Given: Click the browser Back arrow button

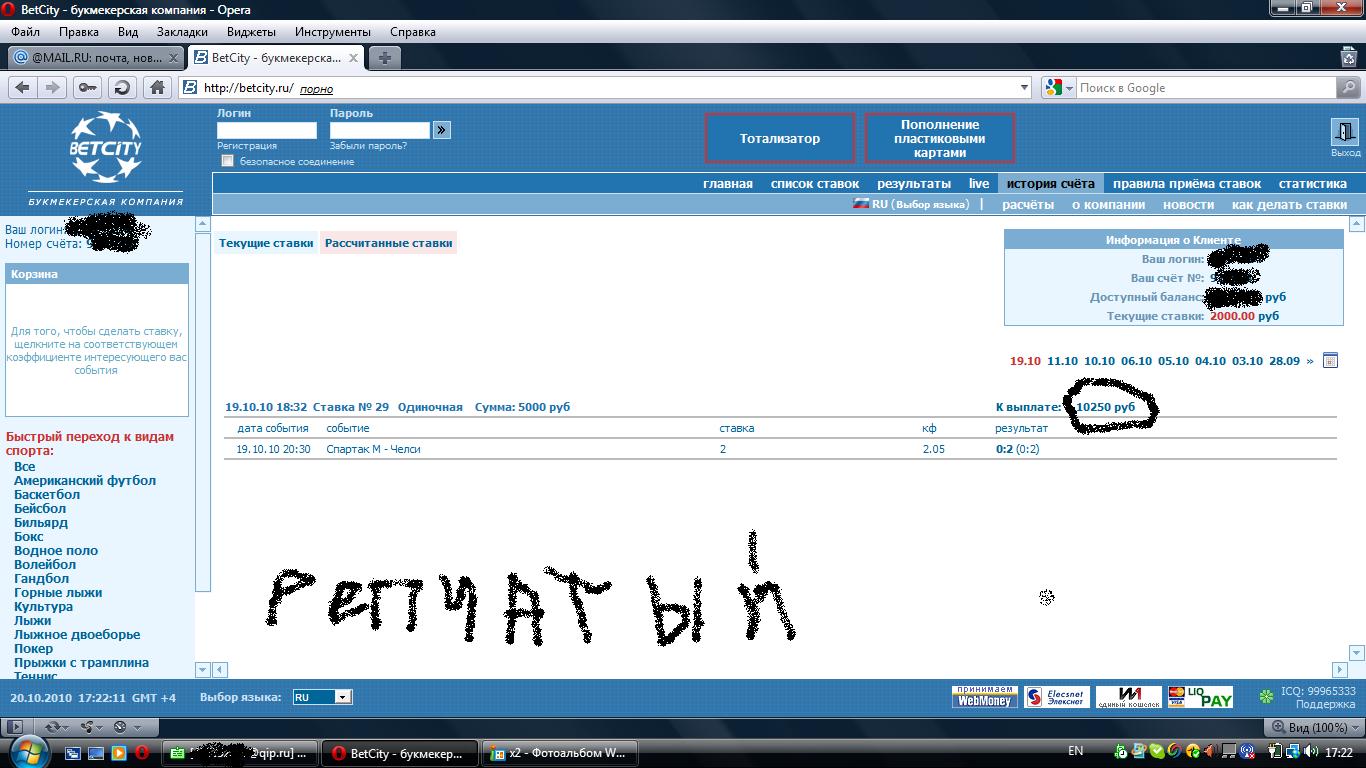Looking at the screenshot, I should point(22,88).
